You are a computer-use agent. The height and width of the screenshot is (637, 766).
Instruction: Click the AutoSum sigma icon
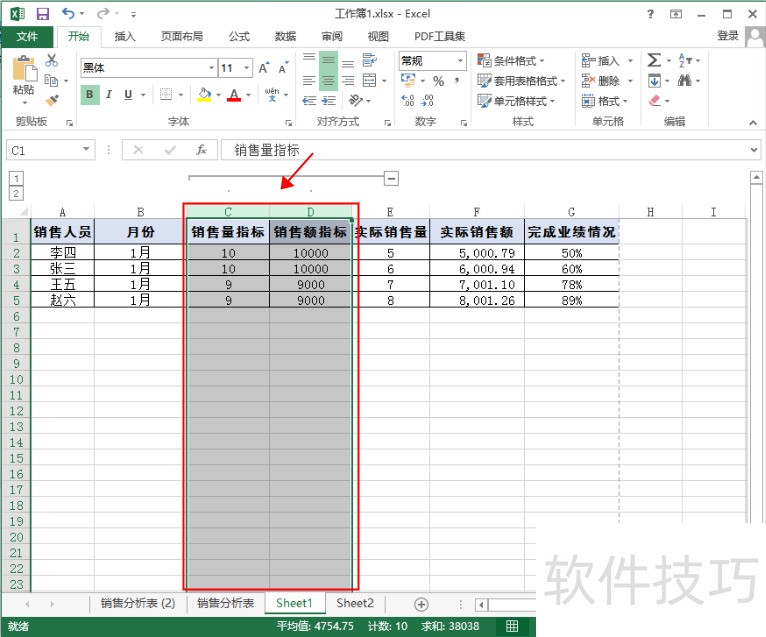coord(654,60)
